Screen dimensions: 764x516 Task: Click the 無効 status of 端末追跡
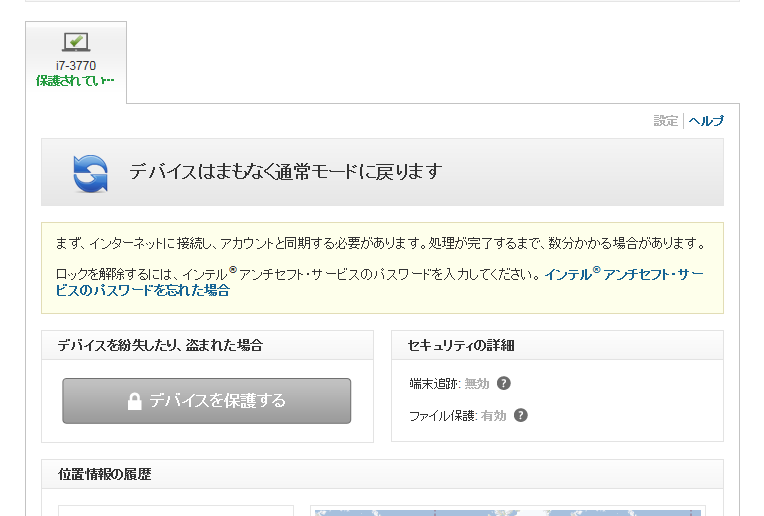[x=477, y=384]
